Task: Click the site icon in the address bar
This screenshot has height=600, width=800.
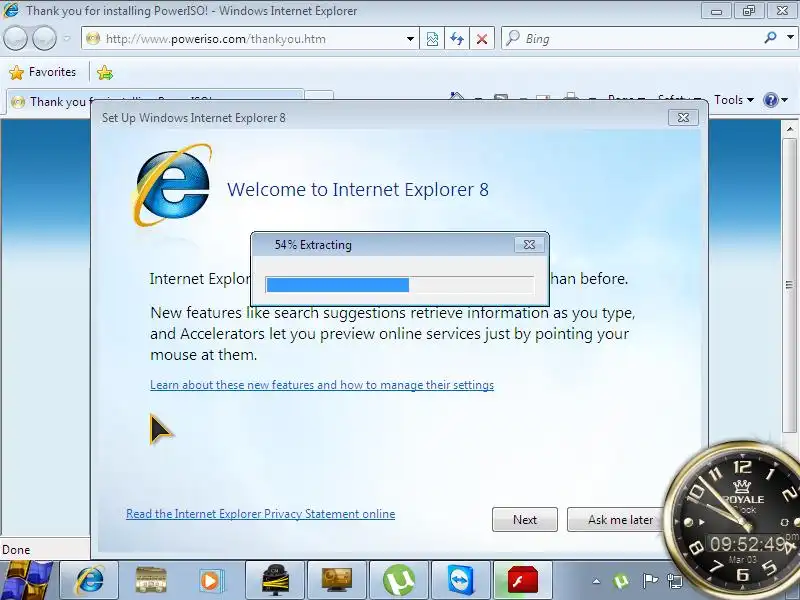Action: (93, 39)
